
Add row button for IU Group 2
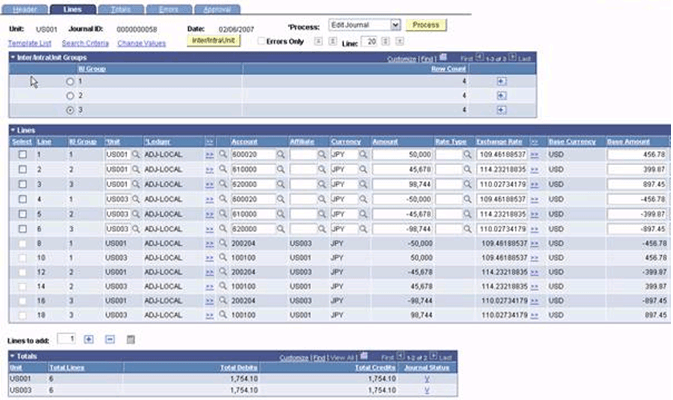(501, 96)
